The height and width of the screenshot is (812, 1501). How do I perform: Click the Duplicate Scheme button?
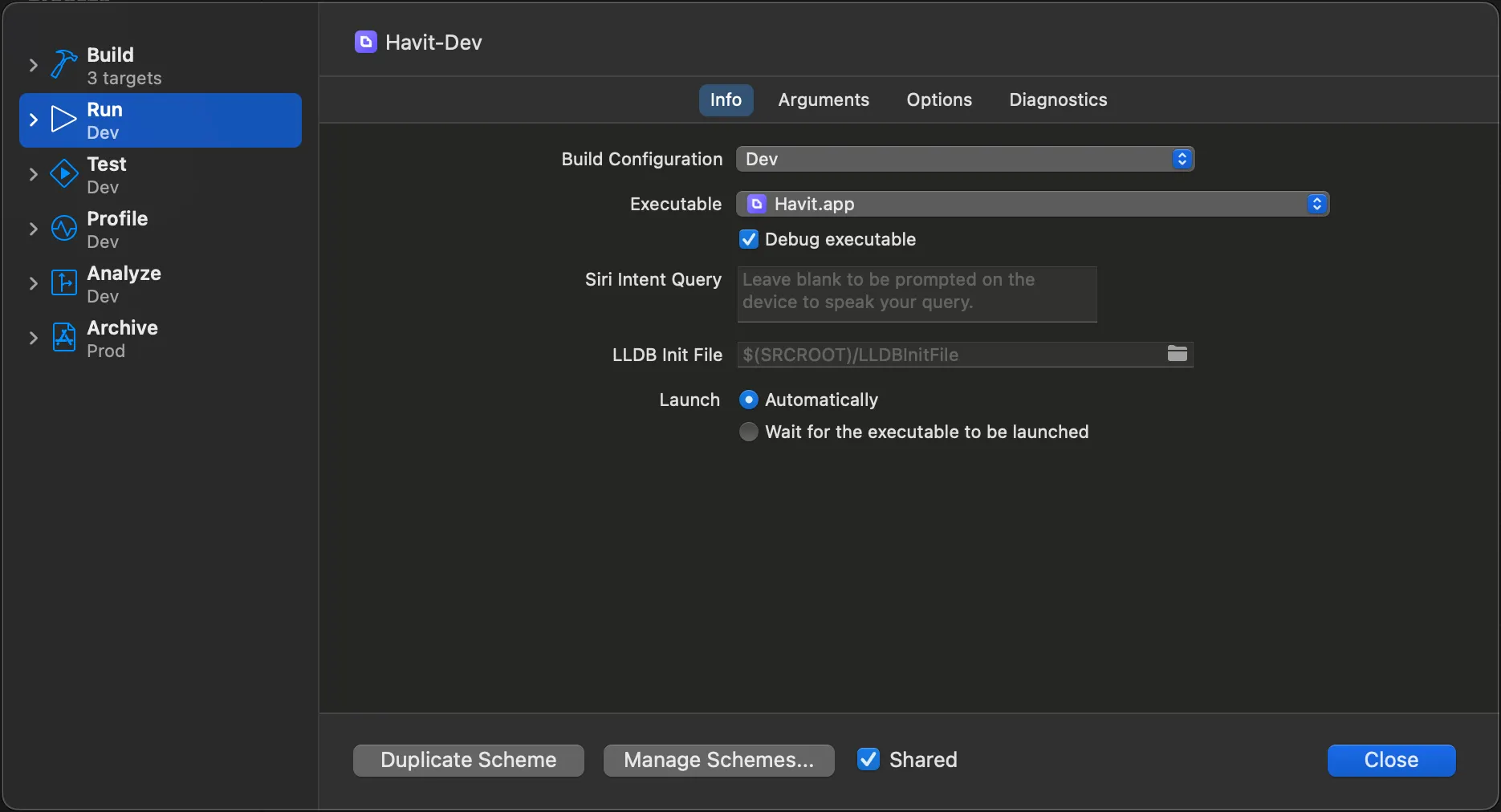(x=469, y=760)
